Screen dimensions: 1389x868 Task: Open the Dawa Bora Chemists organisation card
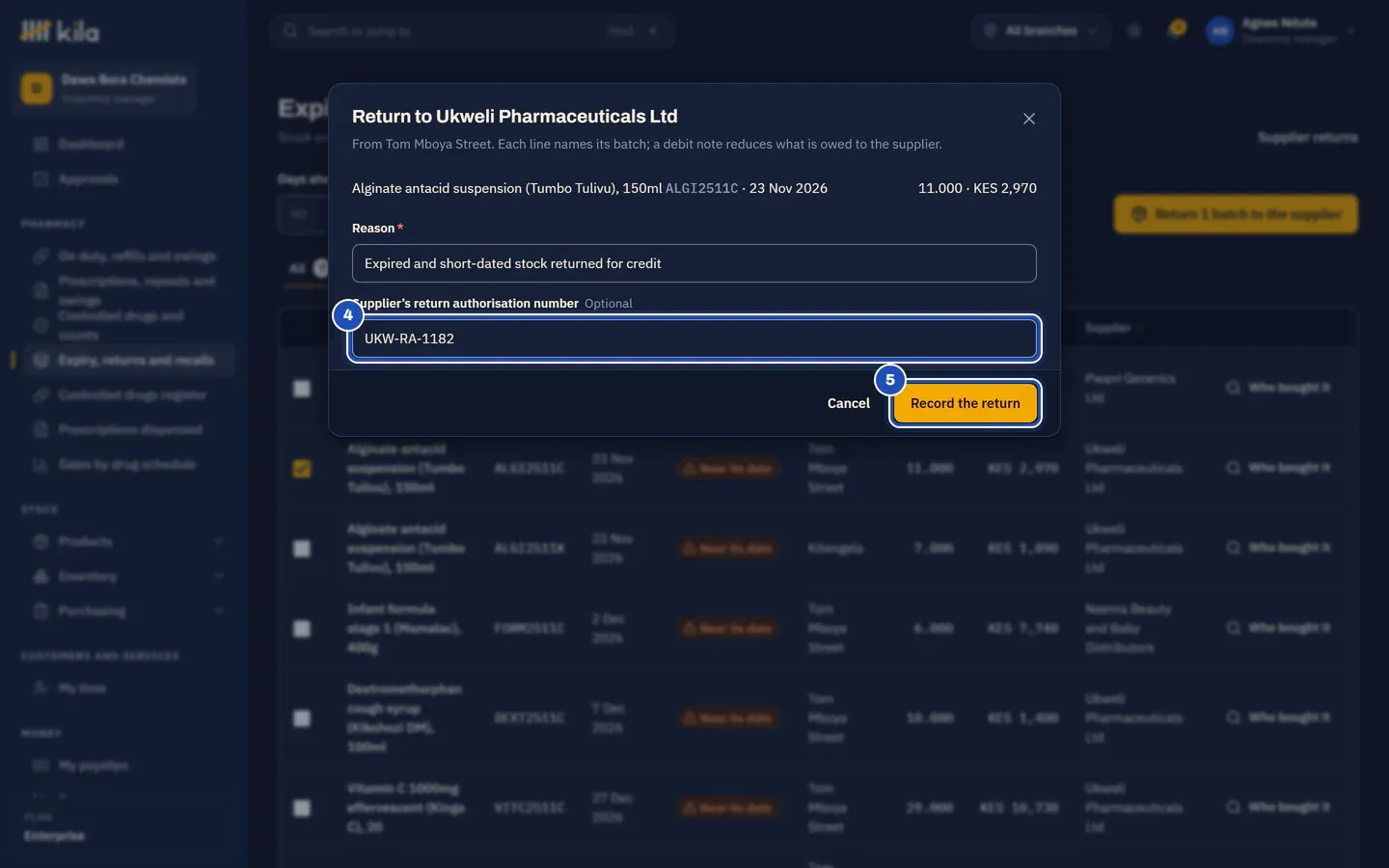coord(105,88)
